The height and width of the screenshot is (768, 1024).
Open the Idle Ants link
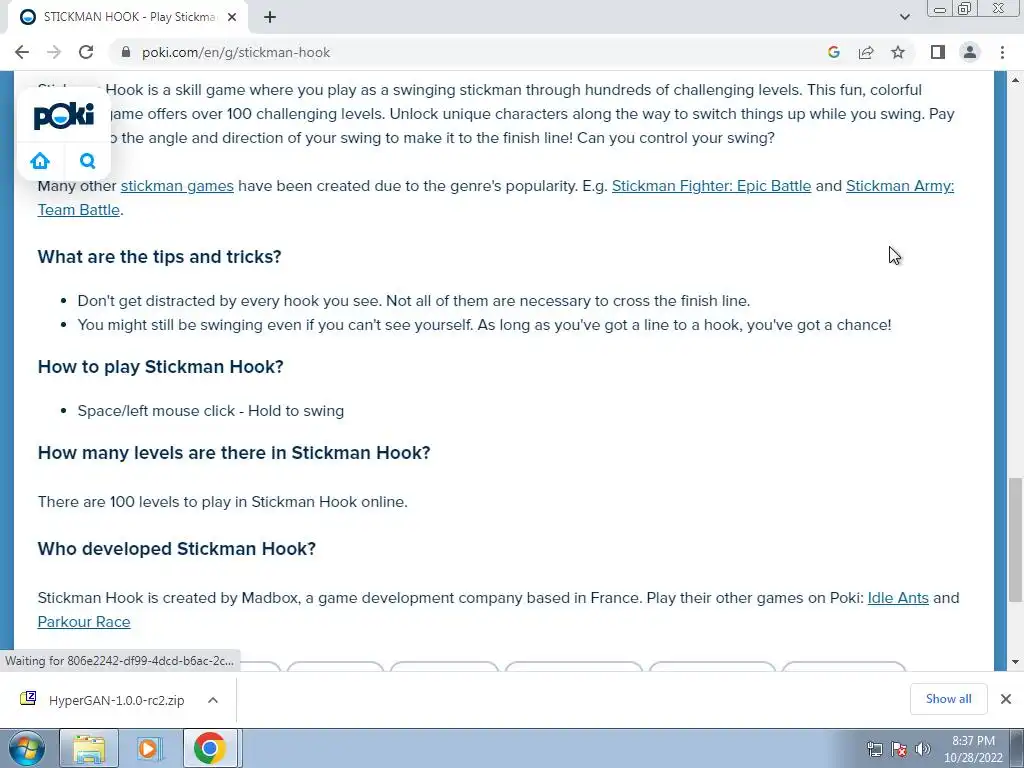(x=898, y=598)
